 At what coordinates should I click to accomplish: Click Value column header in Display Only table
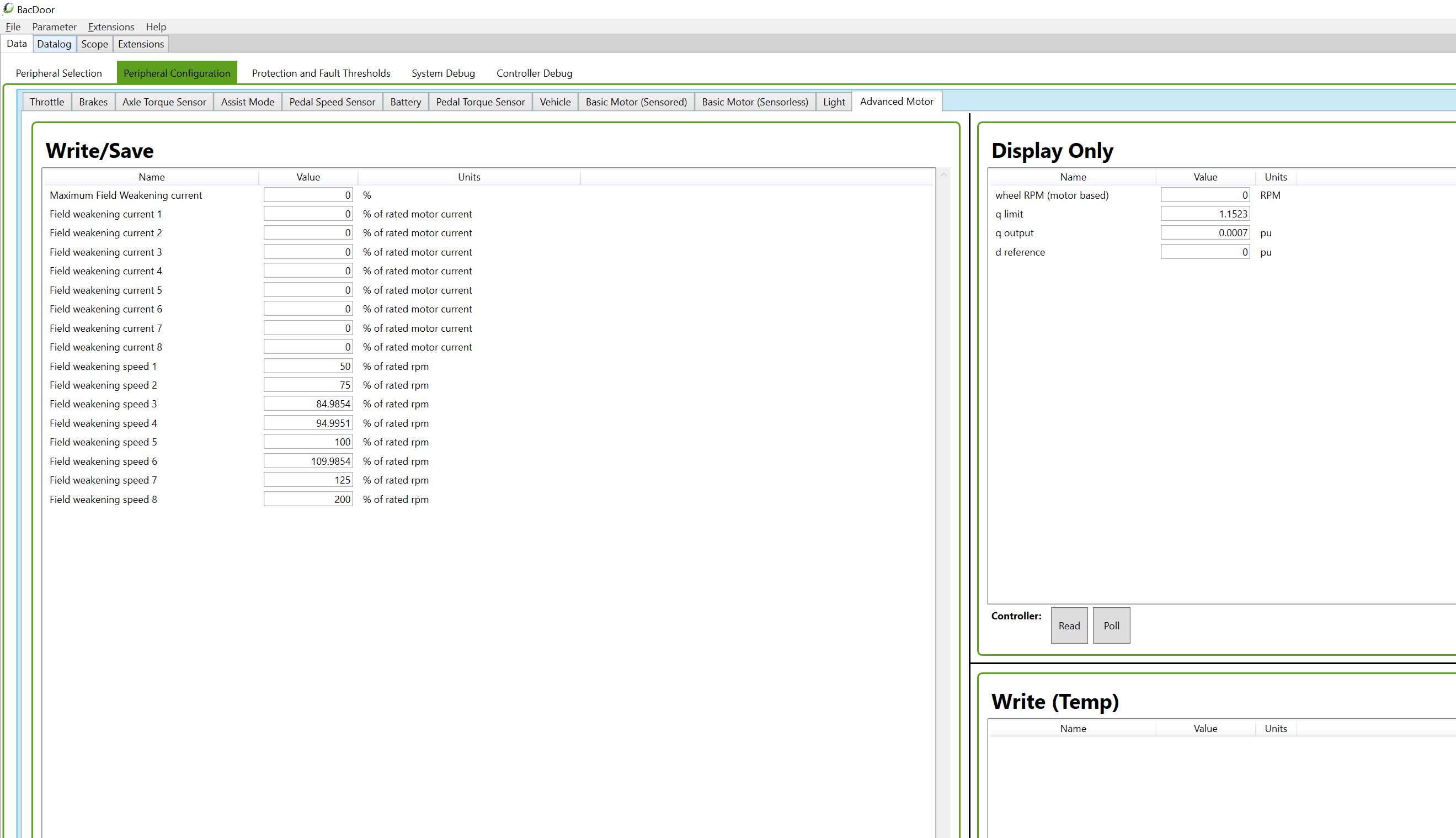[1206, 177]
